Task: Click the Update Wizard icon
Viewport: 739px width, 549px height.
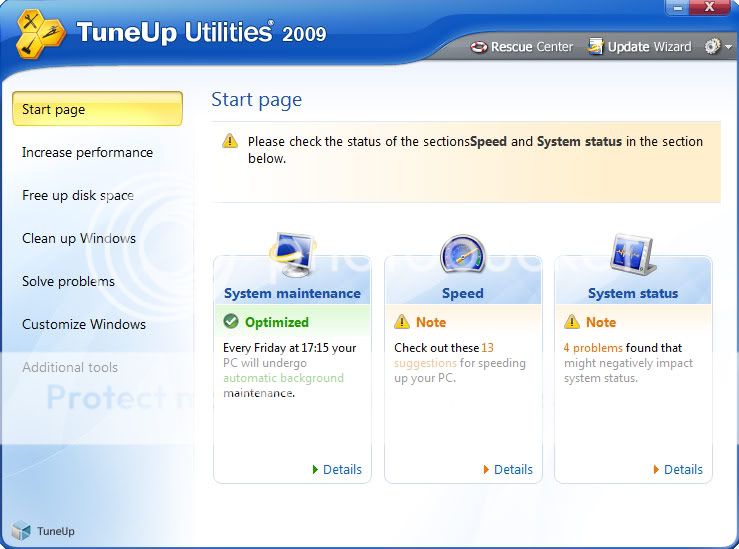Action: pyautogui.click(x=595, y=47)
